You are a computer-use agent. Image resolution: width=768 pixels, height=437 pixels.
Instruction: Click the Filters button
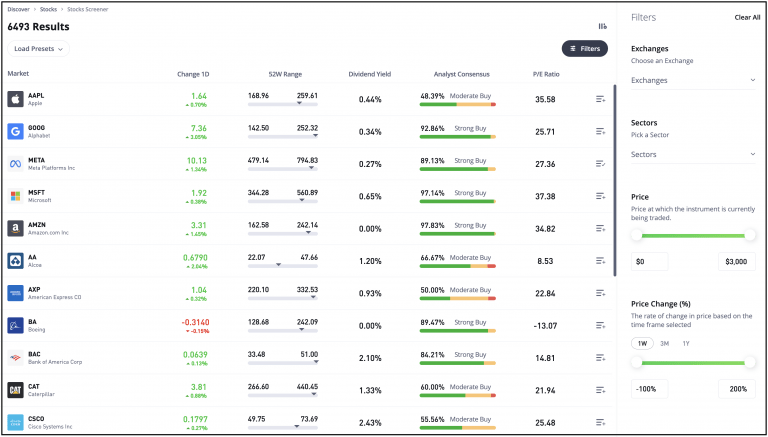click(x=584, y=49)
